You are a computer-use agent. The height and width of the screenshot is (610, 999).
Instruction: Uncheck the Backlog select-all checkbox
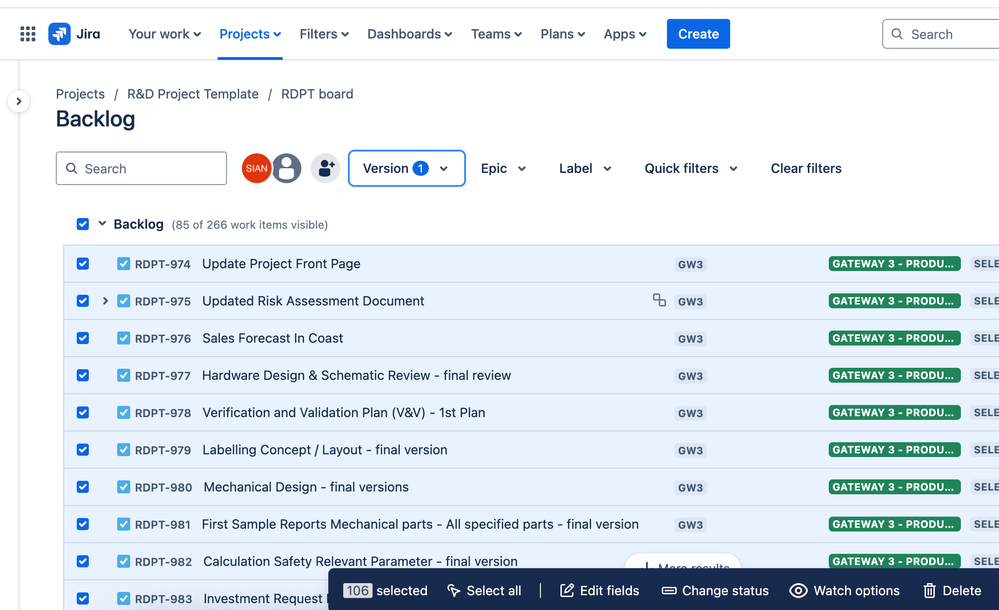point(83,224)
